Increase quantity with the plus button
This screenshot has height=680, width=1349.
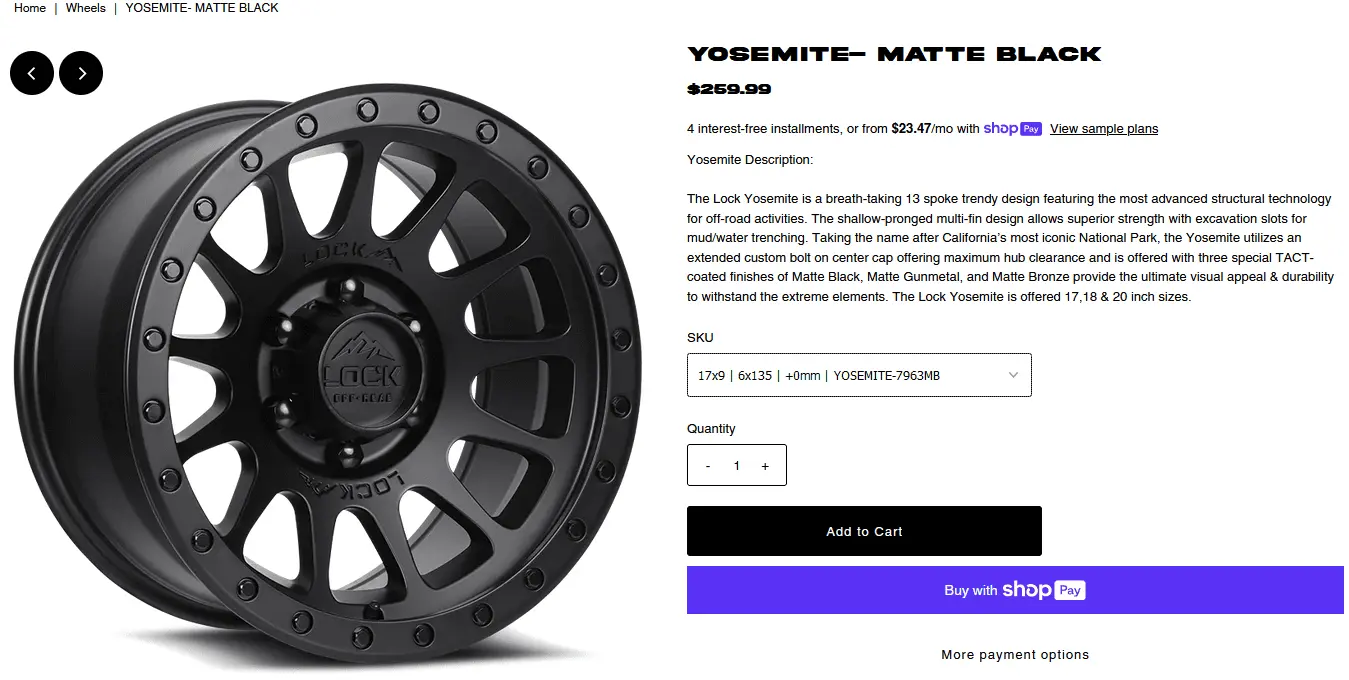765,466
